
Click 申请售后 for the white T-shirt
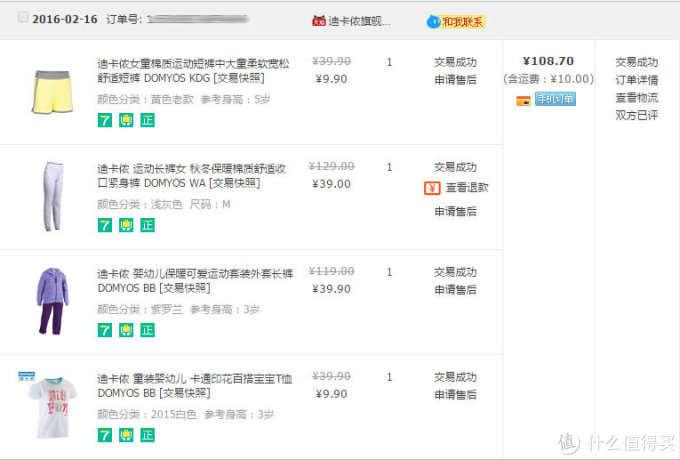(455, 395)
